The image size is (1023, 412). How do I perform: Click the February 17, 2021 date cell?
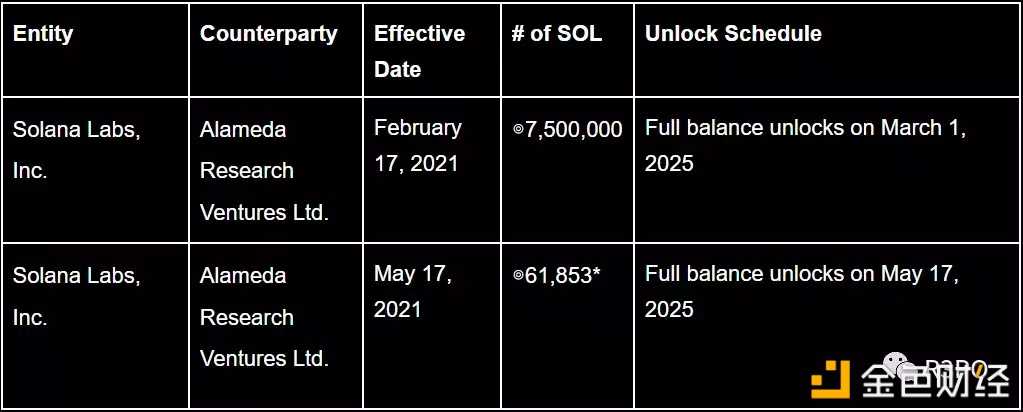point(417,145)
